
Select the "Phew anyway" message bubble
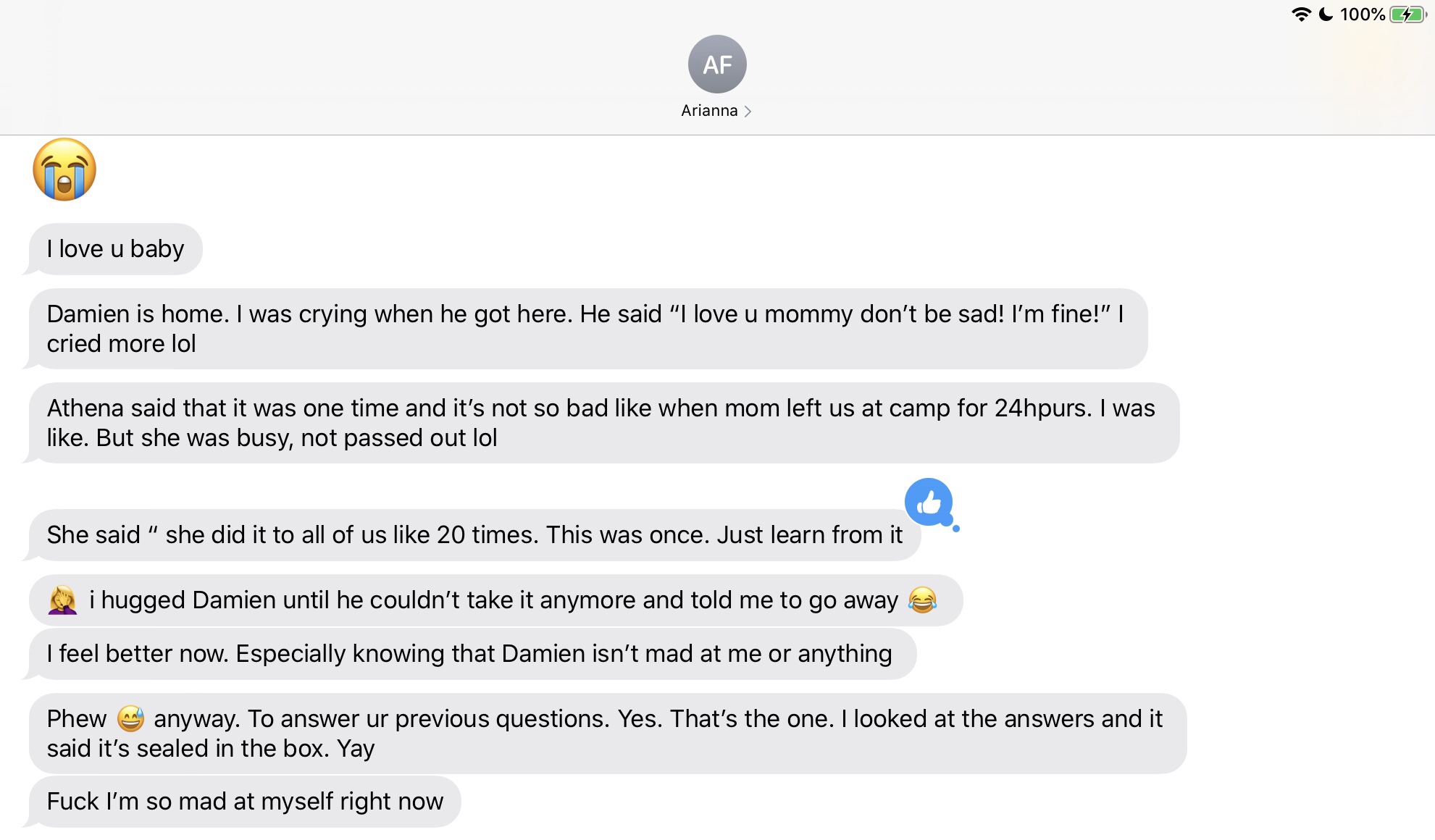(x=608, y=734)
